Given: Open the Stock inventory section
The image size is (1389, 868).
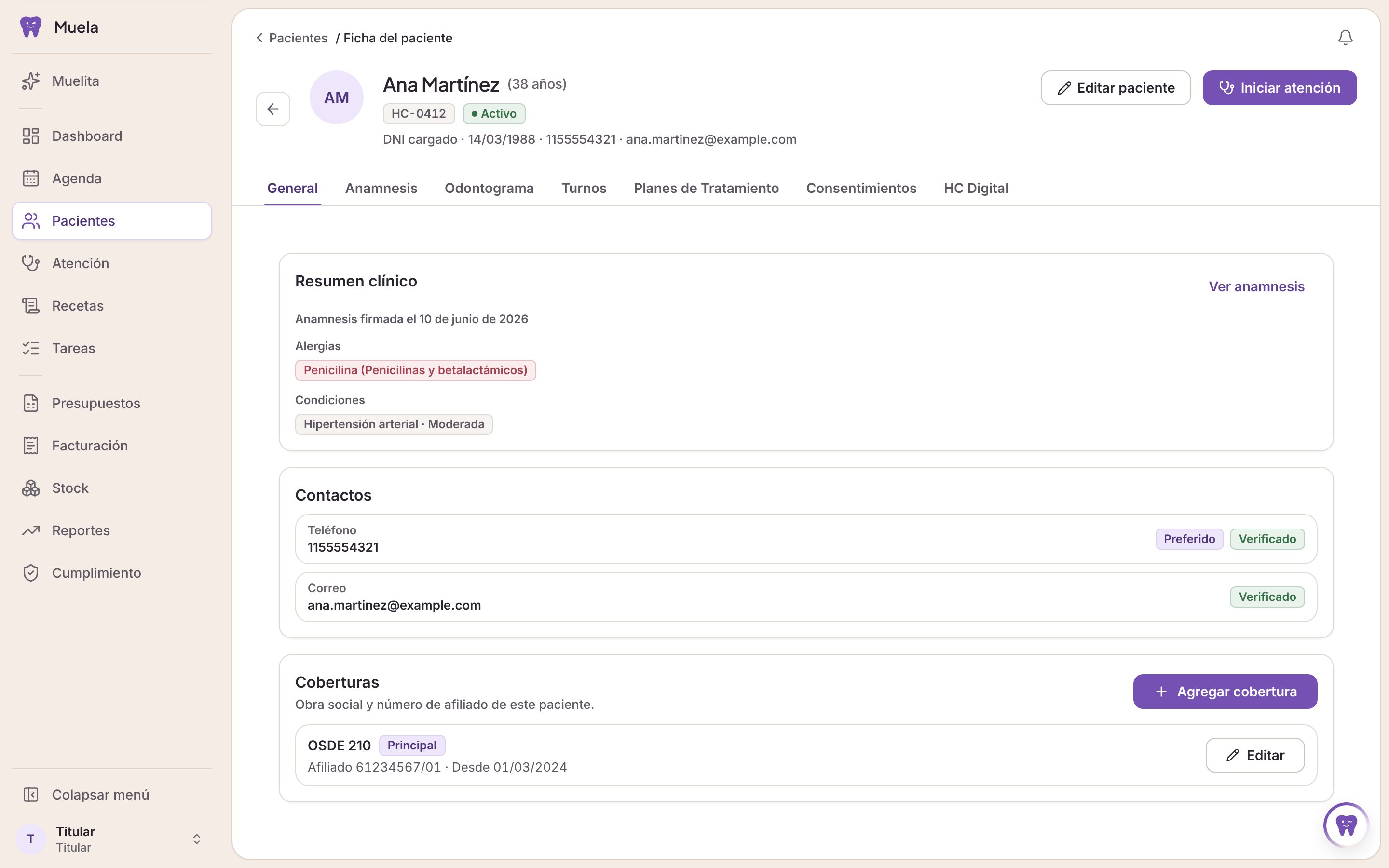Looking at the screenshot, I should 111,488.
